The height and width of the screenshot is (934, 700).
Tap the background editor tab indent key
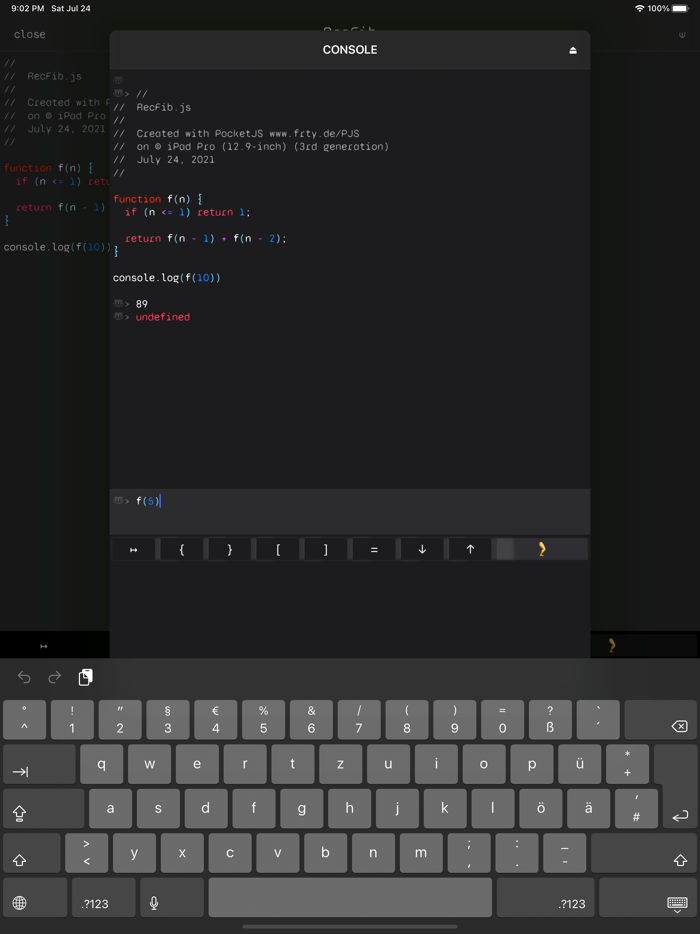point(43,646)
